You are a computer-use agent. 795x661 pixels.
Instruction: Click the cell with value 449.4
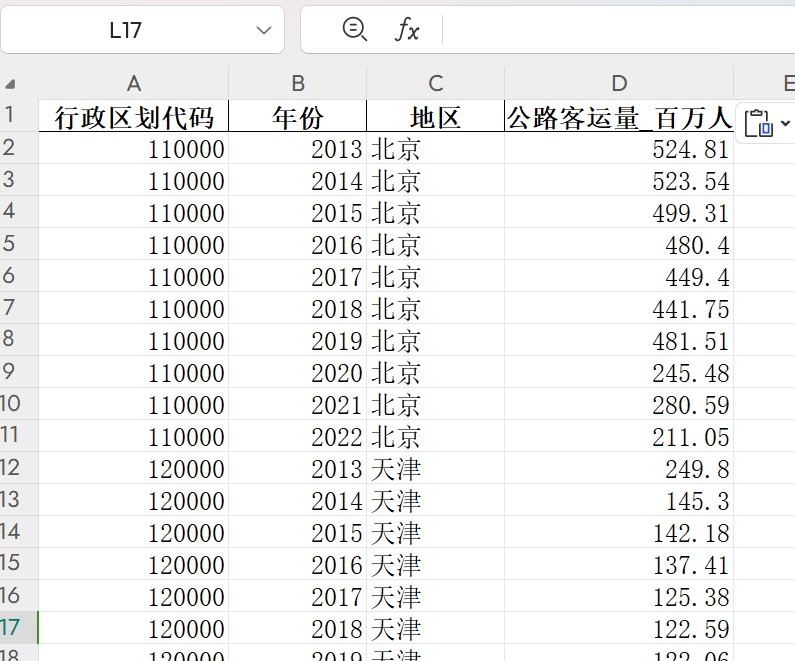[619, 276]
